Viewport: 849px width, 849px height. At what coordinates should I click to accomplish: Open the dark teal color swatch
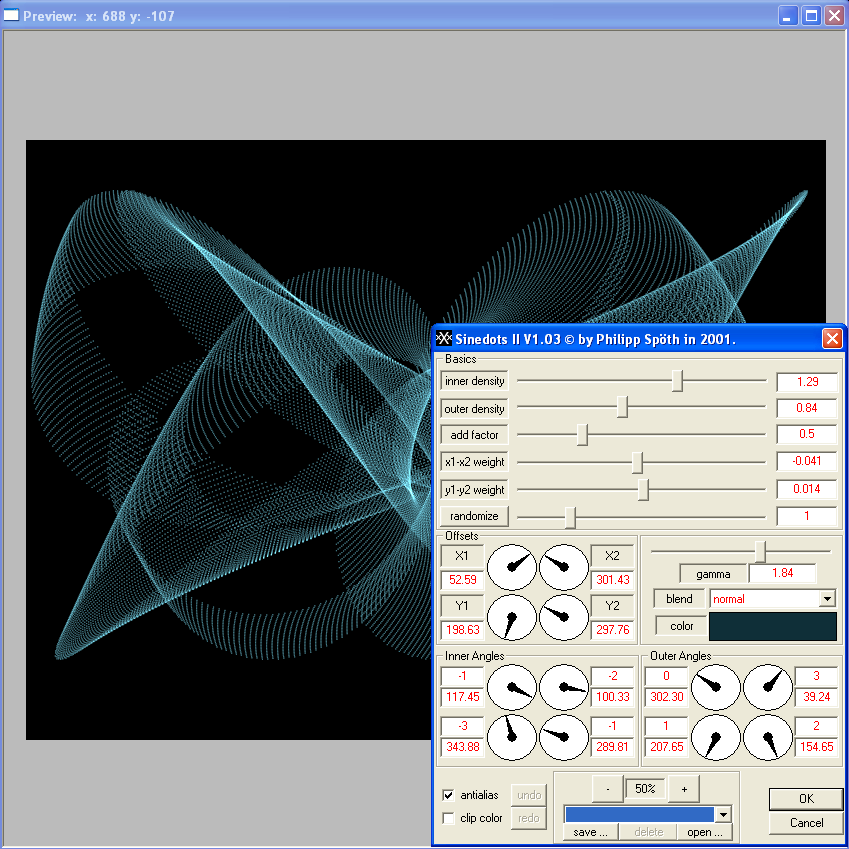click(773, 626)
